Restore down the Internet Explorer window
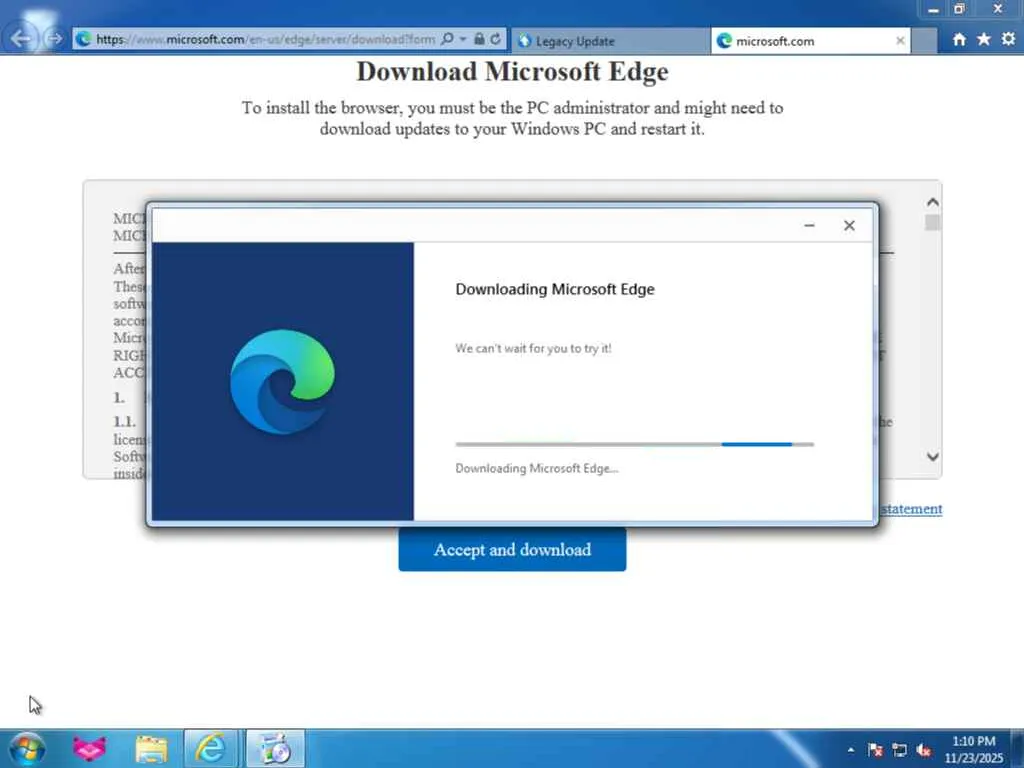 [959, 9]
